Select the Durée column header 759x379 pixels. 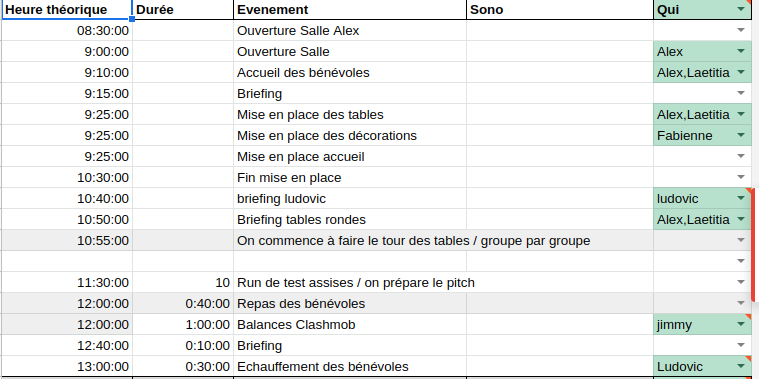(183, 10)
